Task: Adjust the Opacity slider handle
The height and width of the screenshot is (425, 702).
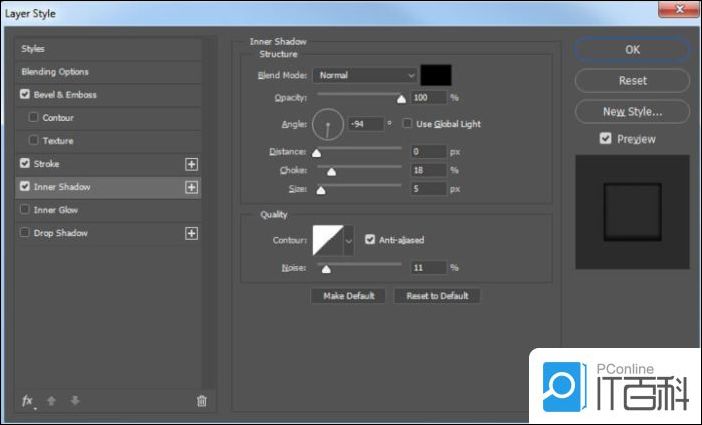Action: pos(402,99)
